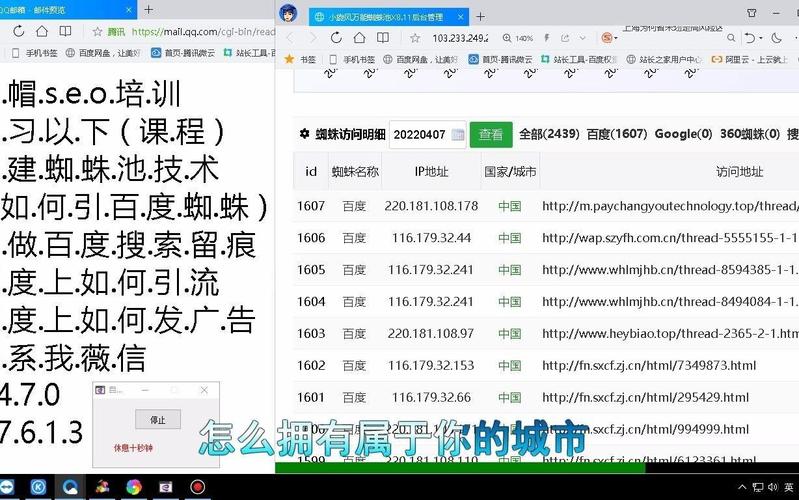The height and width of the screenshot is (500, 799).
Task: Open the fn.sxcf.zj.cn 7349873.html URL
Action: (649, 365)
